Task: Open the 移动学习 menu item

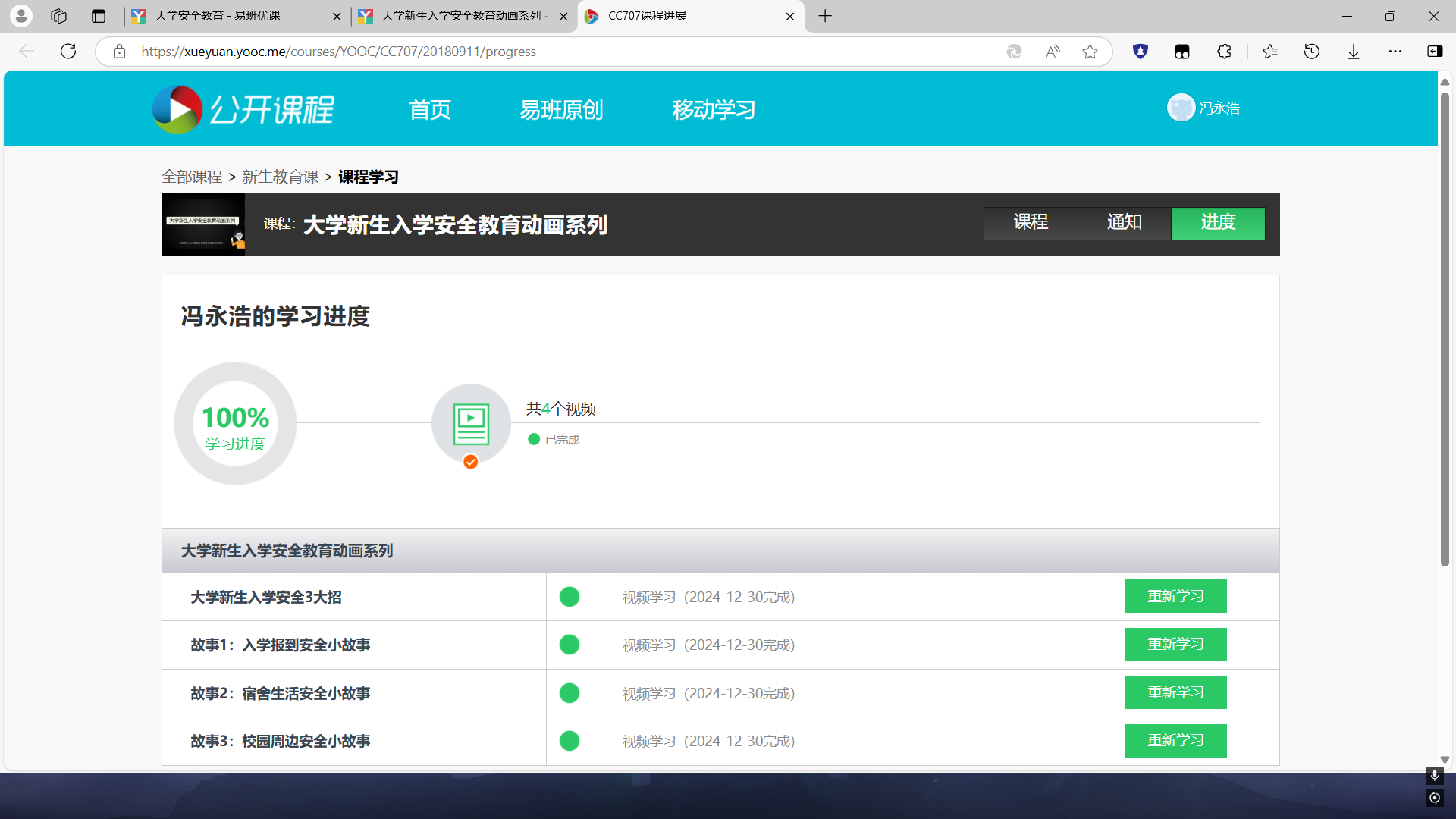Action: point(714,110)
